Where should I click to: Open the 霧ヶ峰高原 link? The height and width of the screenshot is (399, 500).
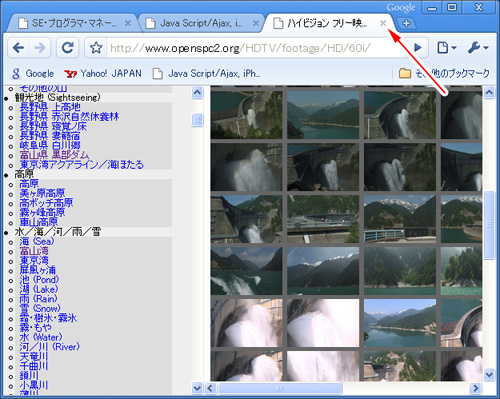click(42, 213)
